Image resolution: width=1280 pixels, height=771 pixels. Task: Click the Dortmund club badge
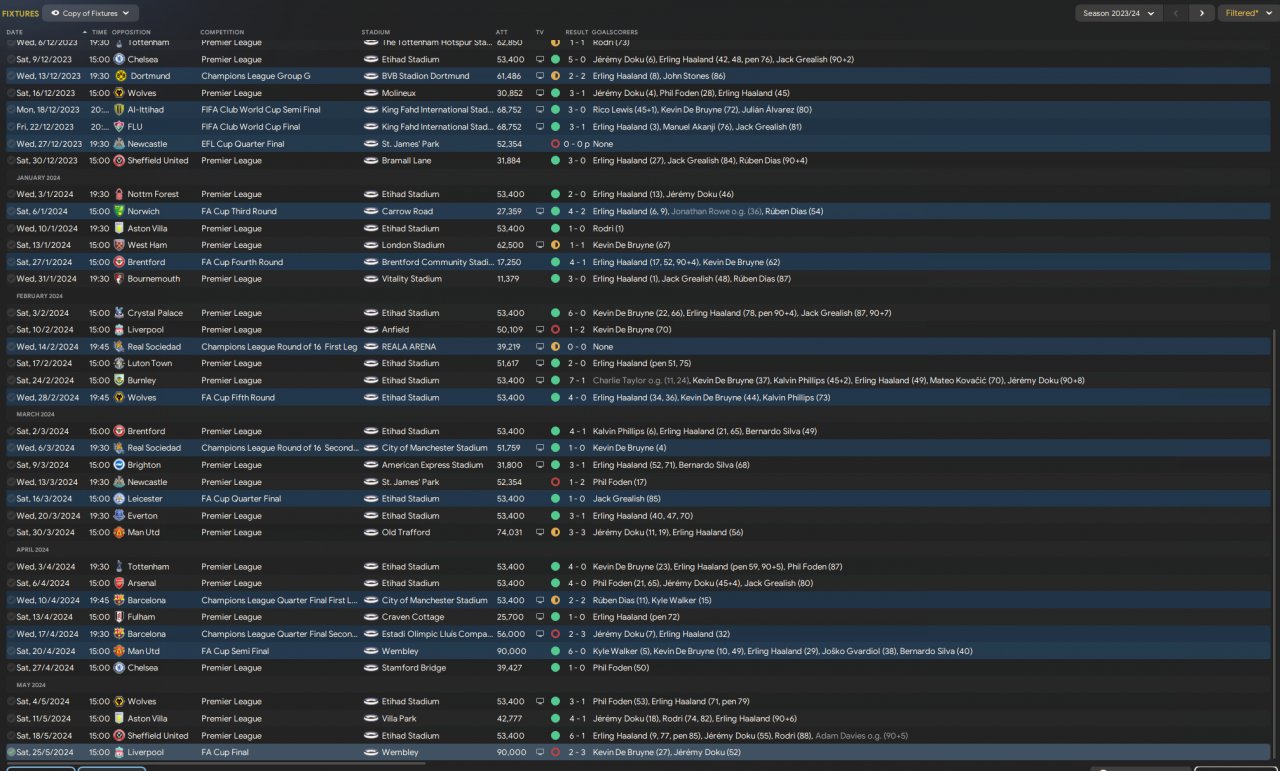coord(119,76)
